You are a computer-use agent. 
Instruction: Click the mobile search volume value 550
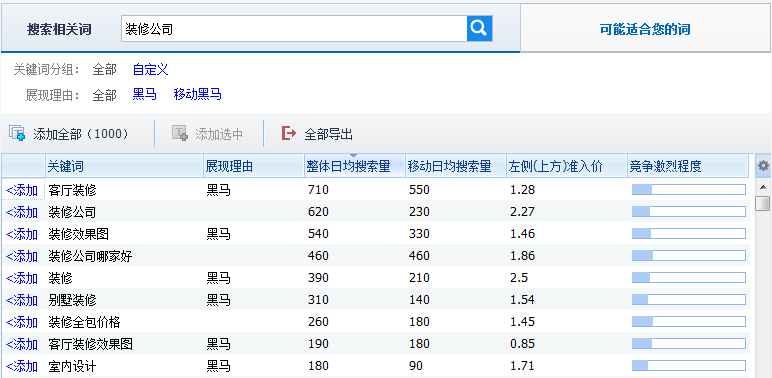point(419,190)
